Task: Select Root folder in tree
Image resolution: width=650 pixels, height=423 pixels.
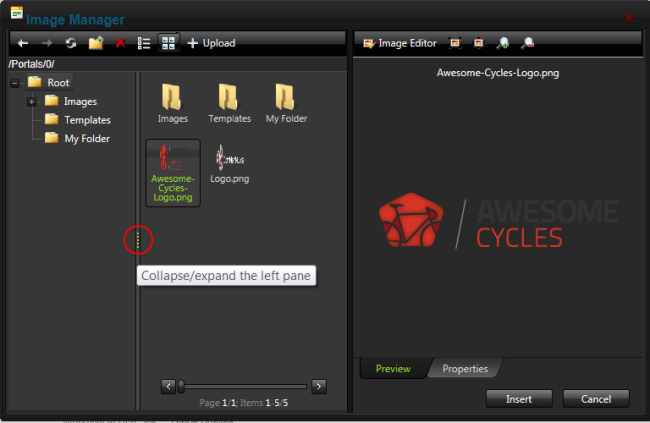Action: click(x=49, y=83)
